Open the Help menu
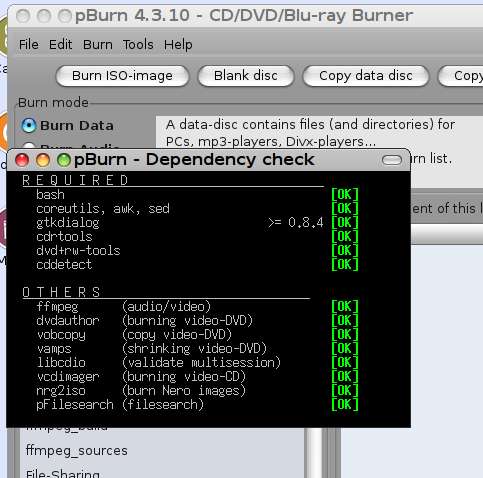483x478 pixels. point(178,45)
